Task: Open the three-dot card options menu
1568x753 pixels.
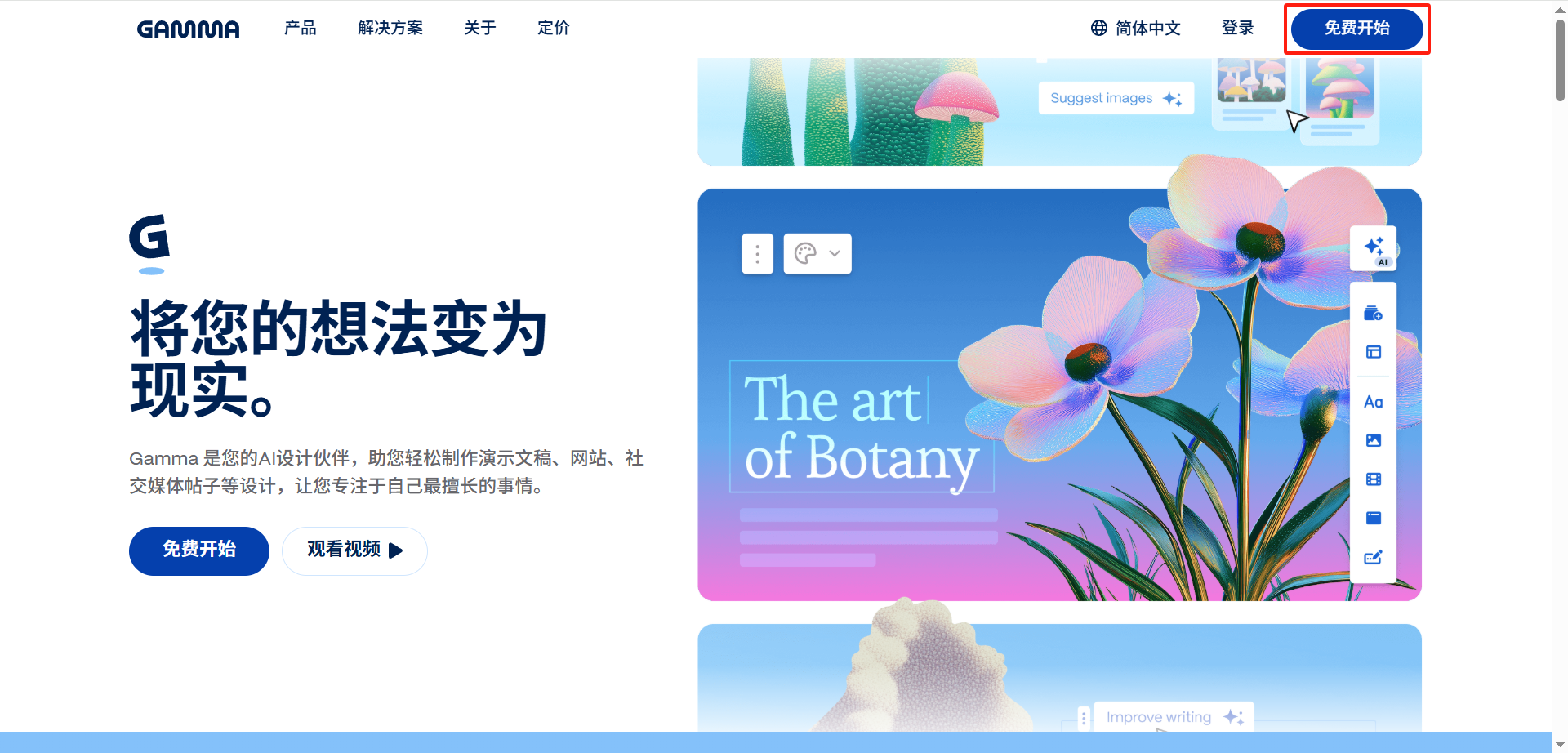Action: point(757,254)
